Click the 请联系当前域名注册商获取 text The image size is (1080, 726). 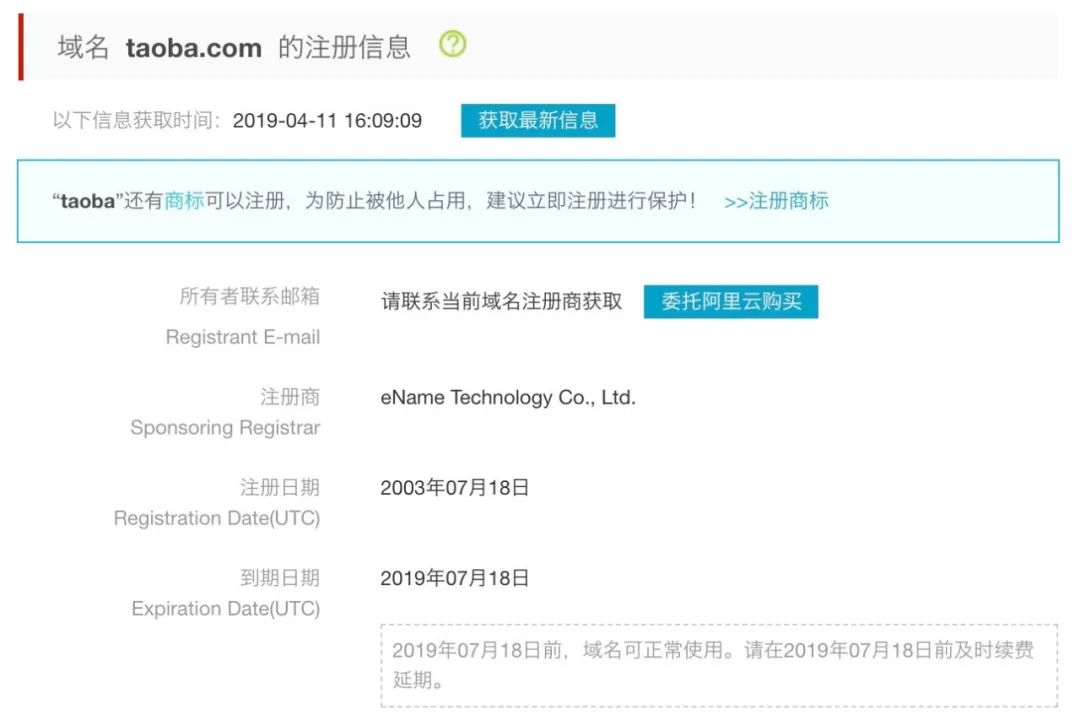pos(501,302)
